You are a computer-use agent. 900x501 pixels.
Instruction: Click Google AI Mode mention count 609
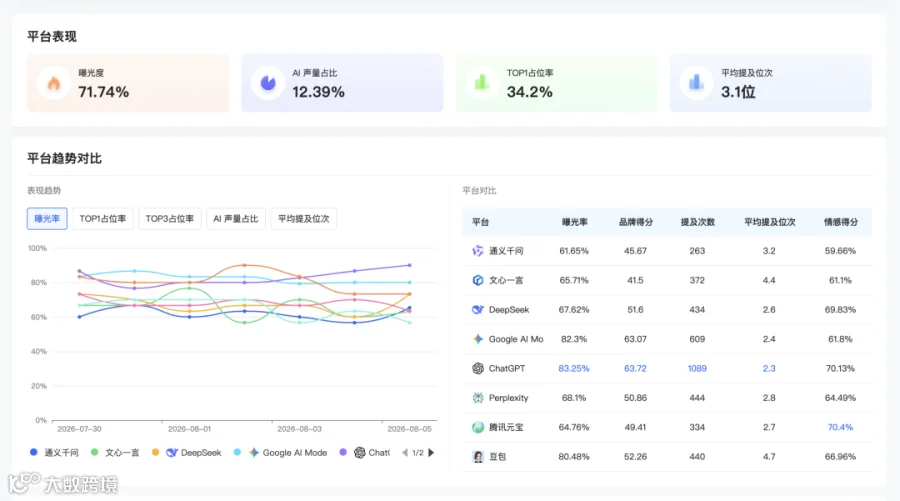tap(697, 339)
